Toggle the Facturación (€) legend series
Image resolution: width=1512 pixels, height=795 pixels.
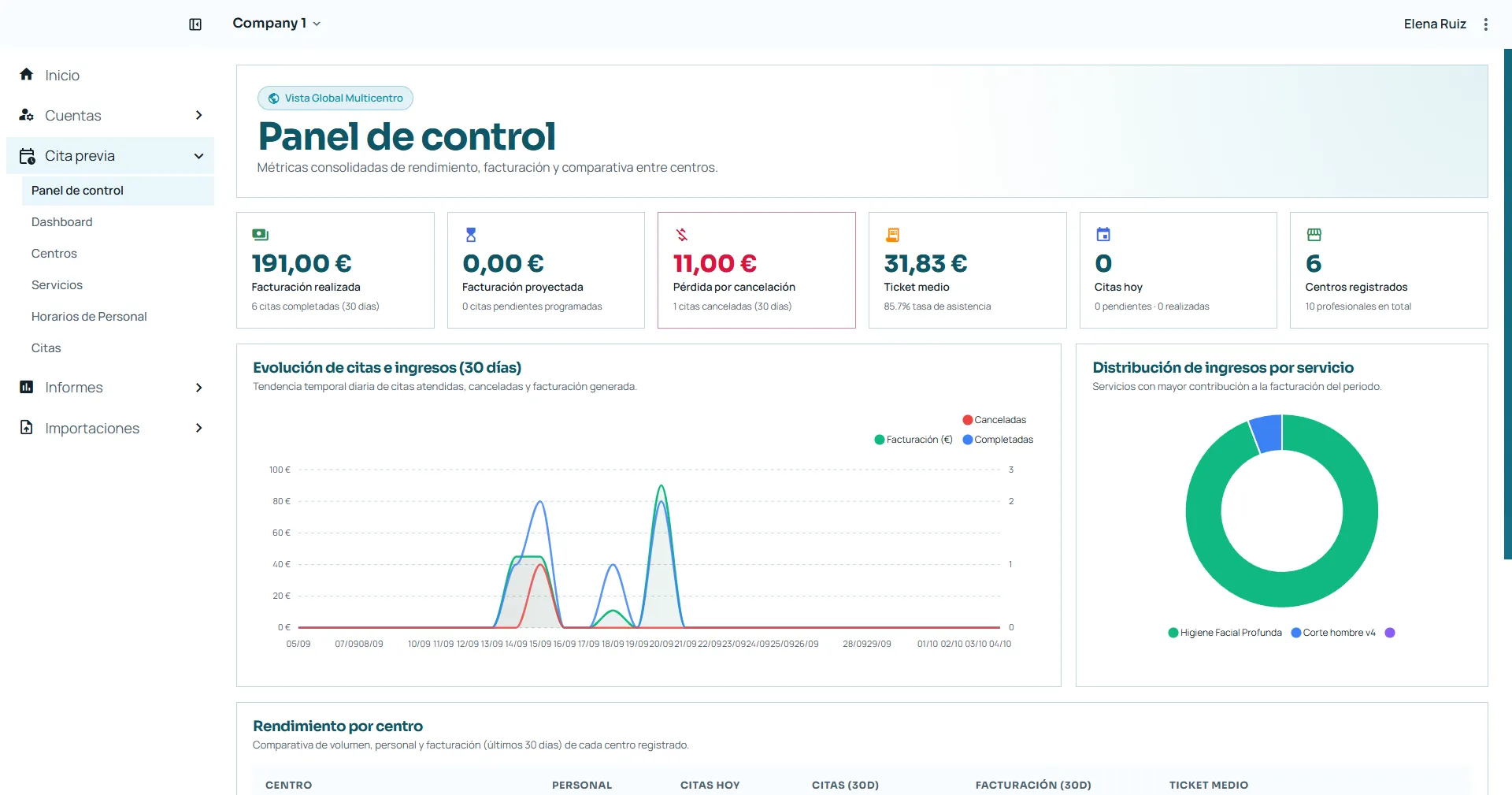[x=913, y=440]
